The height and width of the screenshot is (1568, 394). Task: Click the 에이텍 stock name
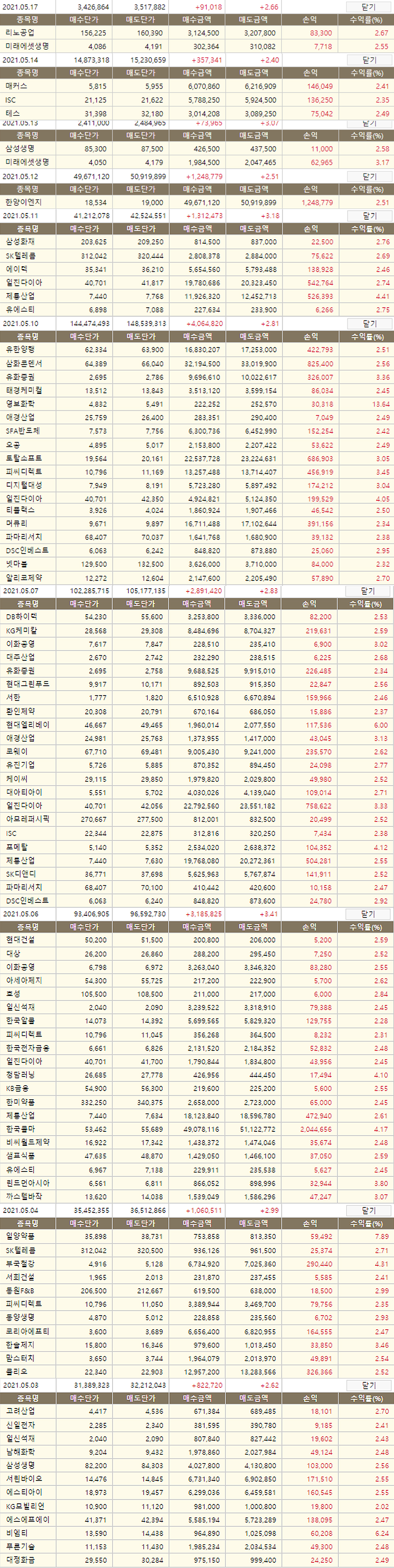16,269
